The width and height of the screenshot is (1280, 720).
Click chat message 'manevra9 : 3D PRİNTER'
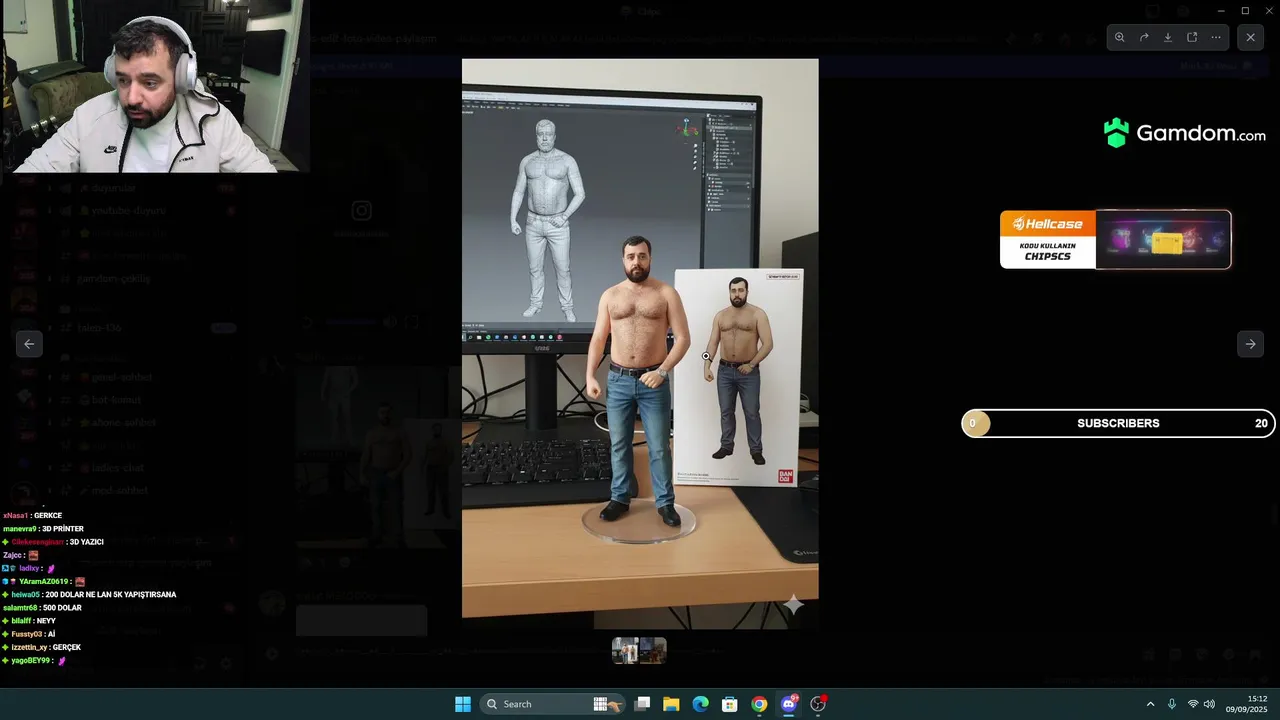43,529
